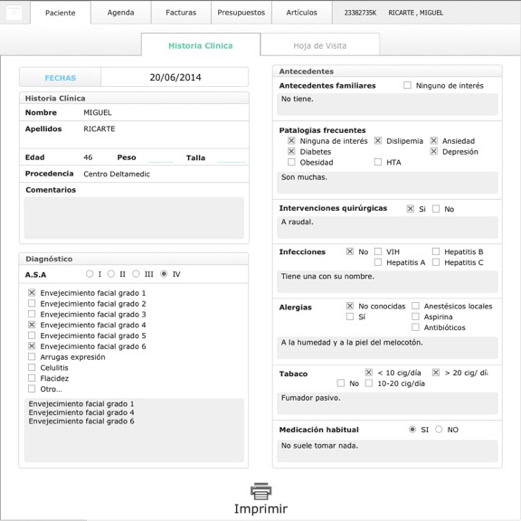Viewport: 521px width, 521px height.
Task: Click the square icon left of Paciente tab
Action: point(14,13)
